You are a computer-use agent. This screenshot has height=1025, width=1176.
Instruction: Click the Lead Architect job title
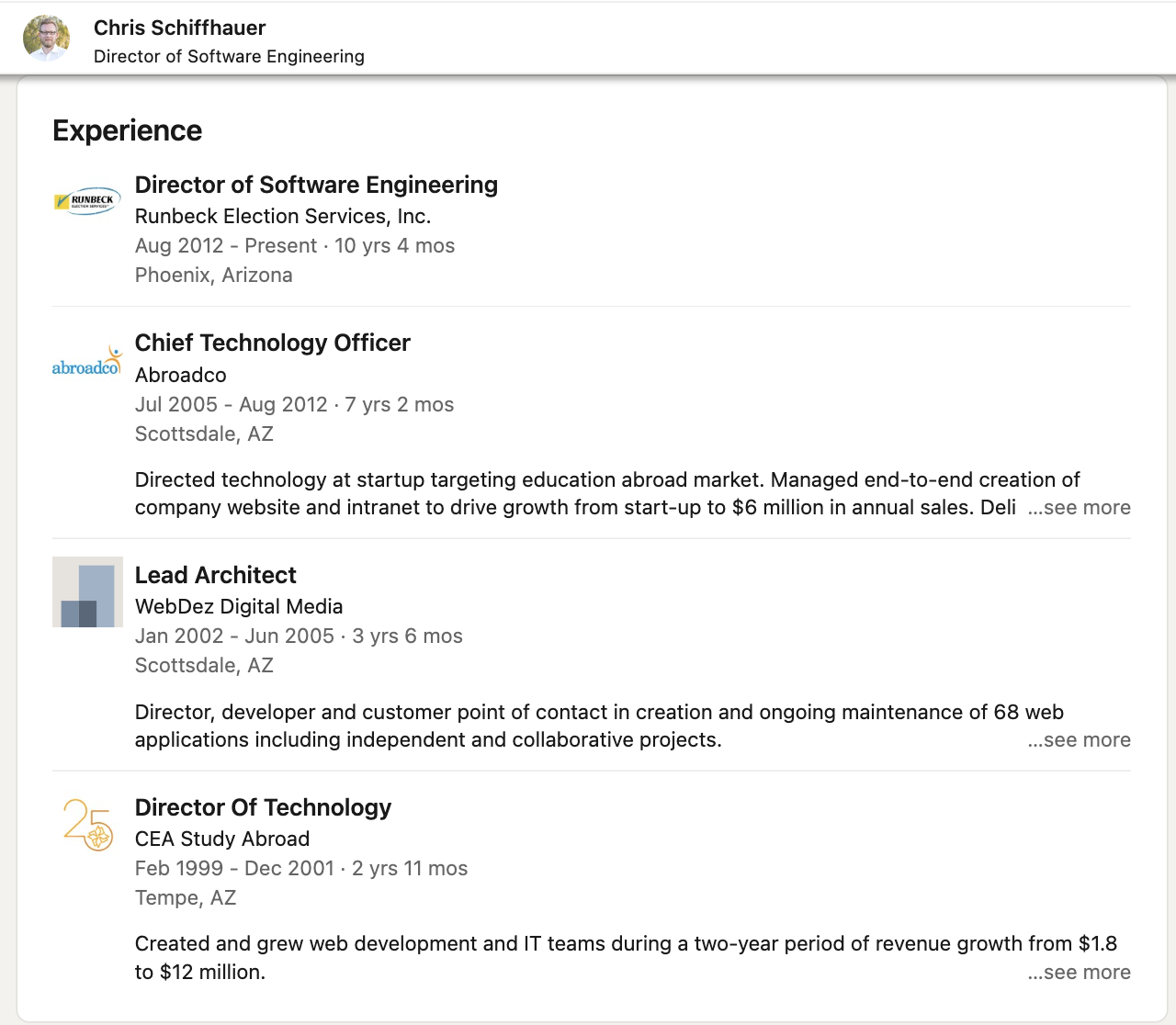click(216, 575)
